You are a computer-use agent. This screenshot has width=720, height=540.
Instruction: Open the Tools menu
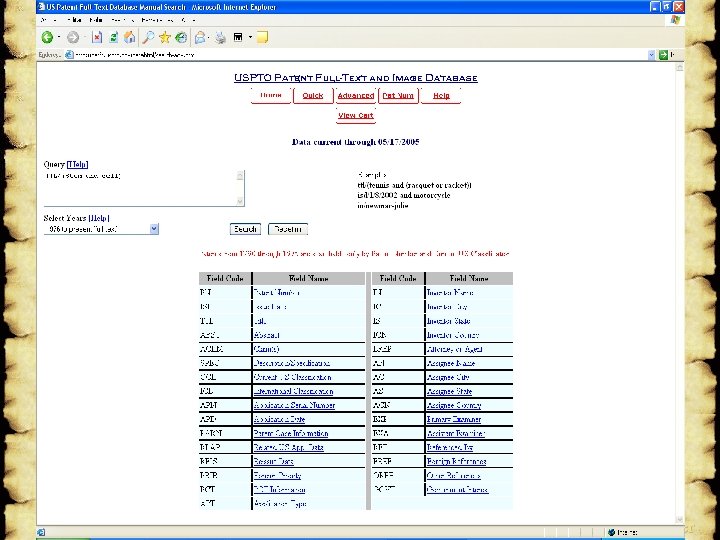158,20
